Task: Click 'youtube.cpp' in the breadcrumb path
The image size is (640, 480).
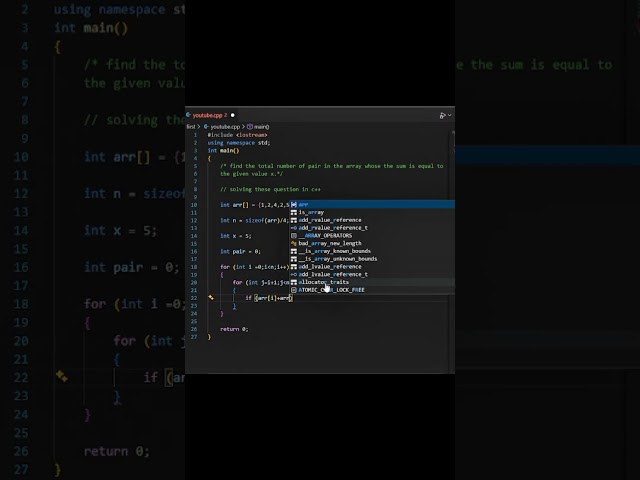Action: pos(225,127)
